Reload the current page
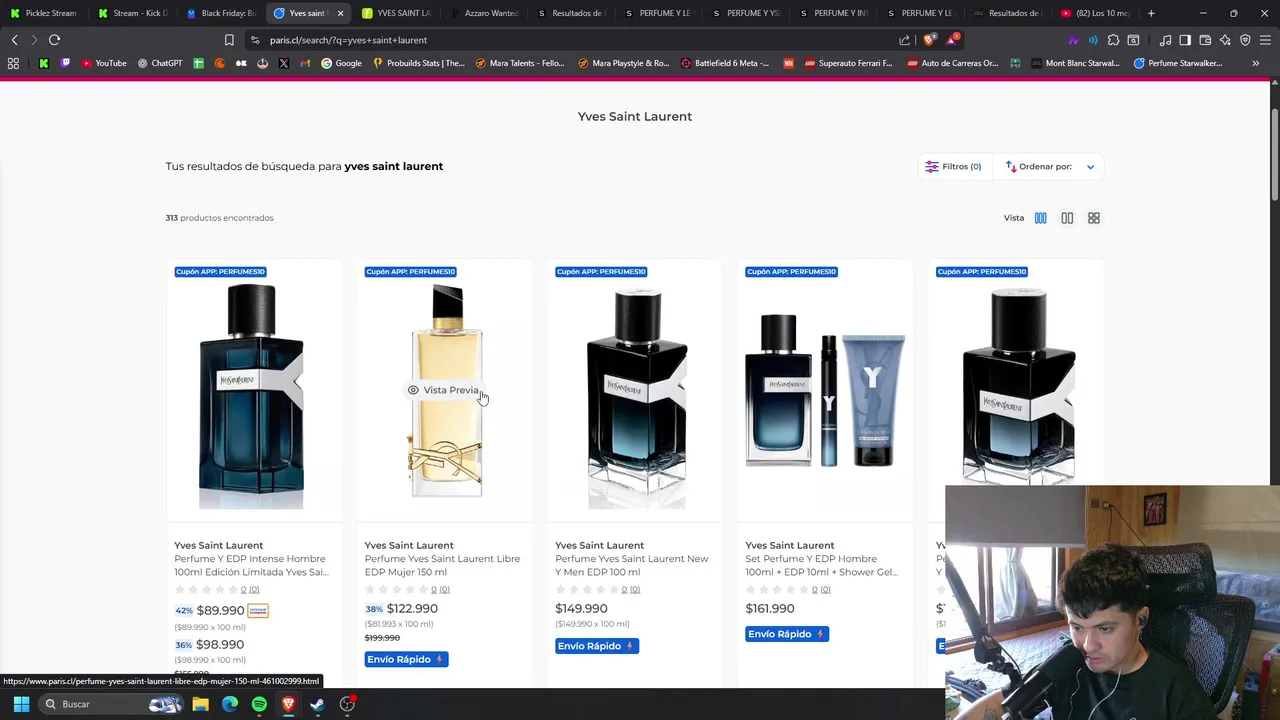 (x=54, y=40)
